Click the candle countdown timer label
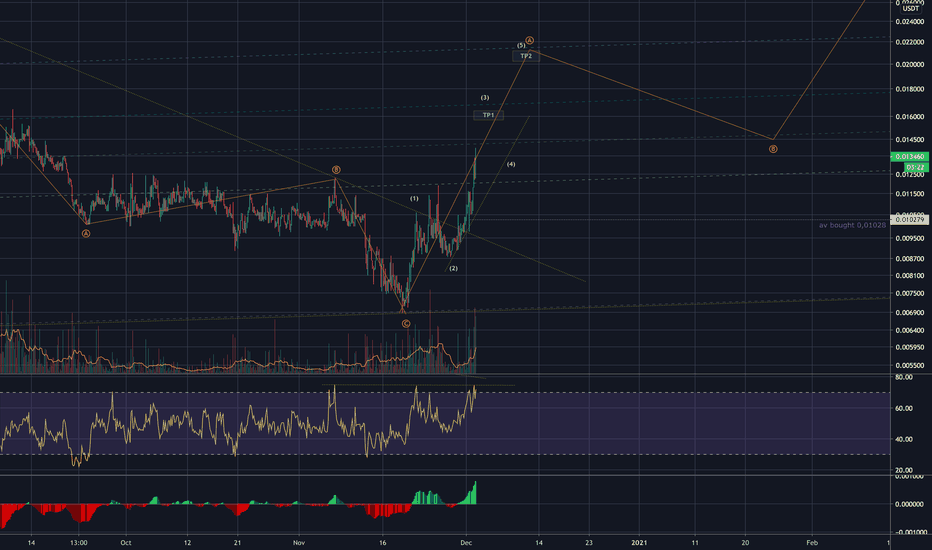Image resolution: width=932 pixels, height=550 pixels. pos(915,168)
